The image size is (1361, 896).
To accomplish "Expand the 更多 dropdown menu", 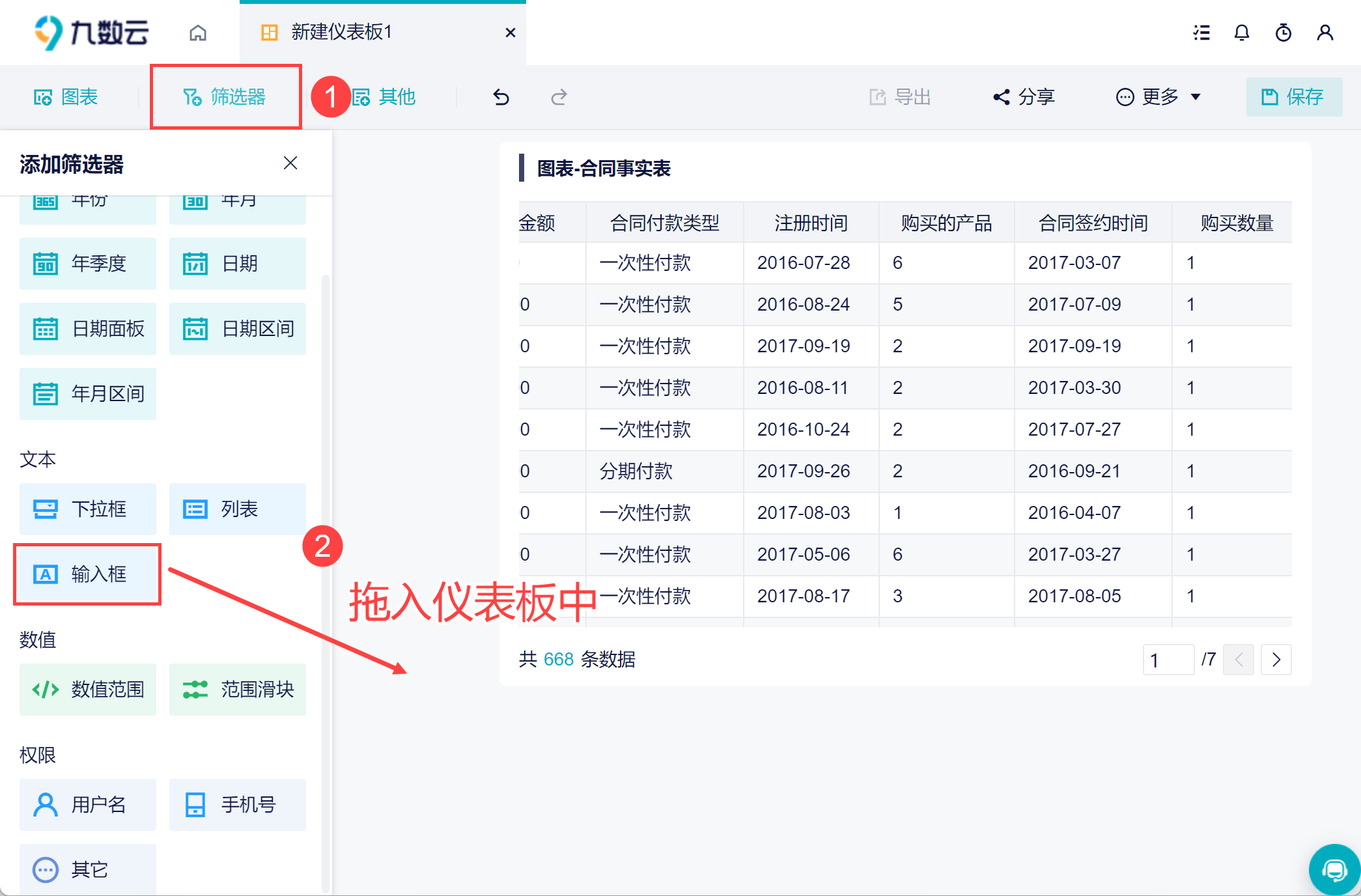I will pos(1158,97).
